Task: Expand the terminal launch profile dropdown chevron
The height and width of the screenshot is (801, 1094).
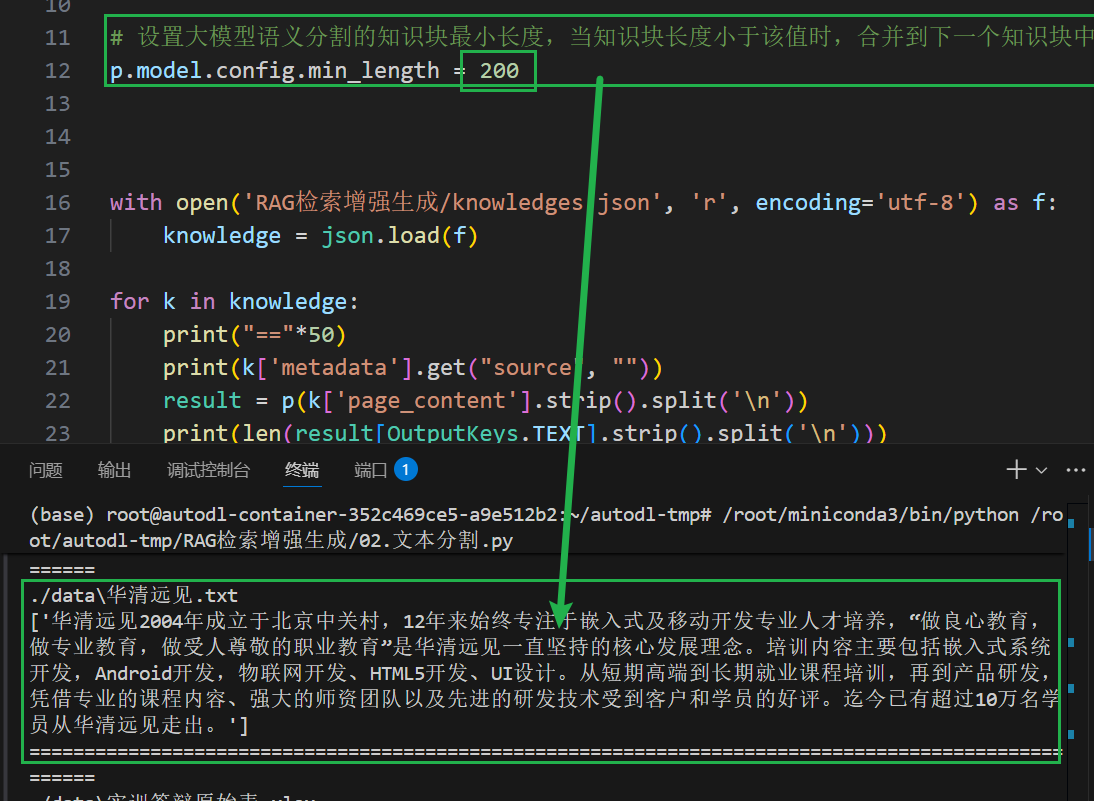Action: pos(1041,470)
